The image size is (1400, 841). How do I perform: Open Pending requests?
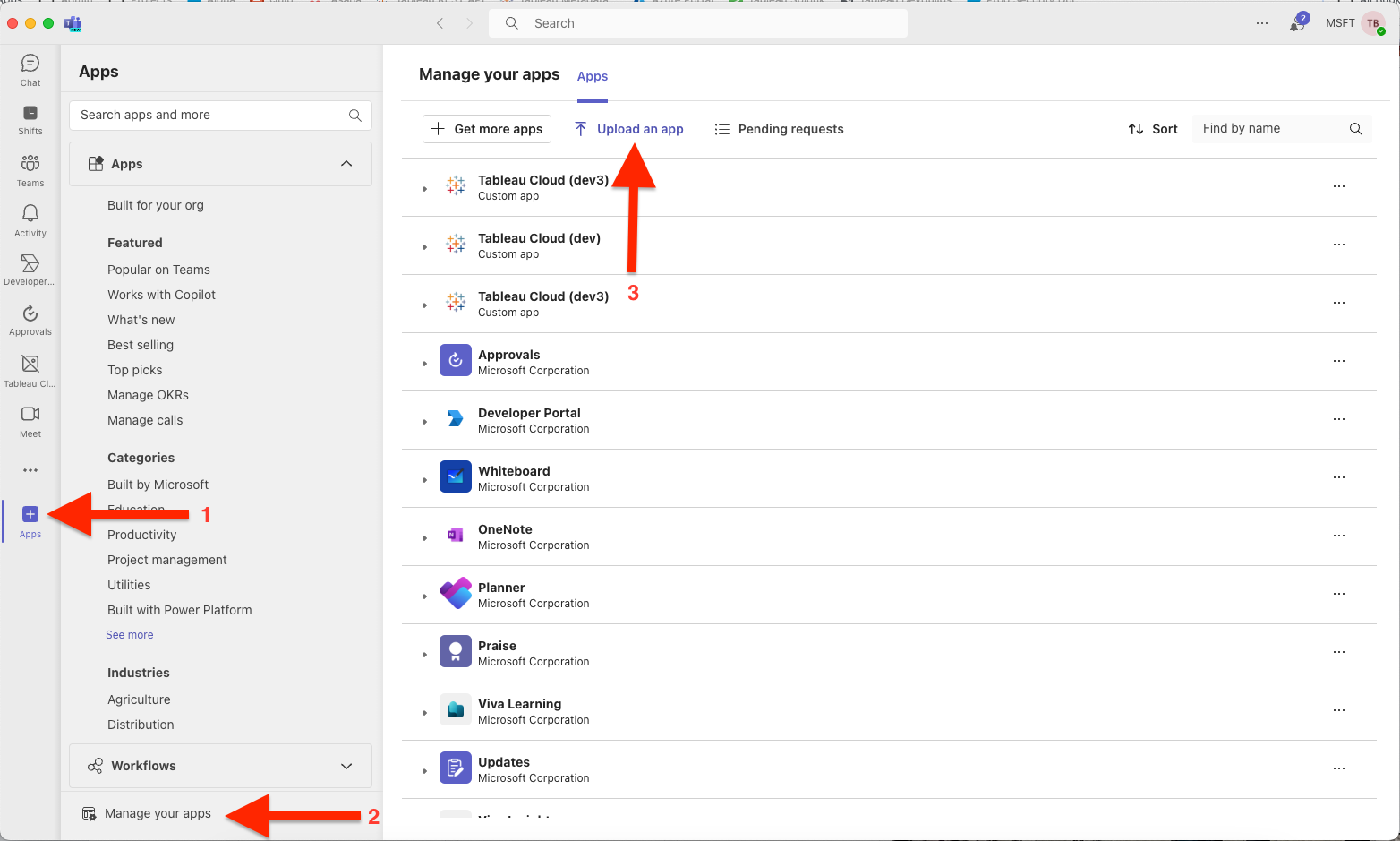pos(780,129)
